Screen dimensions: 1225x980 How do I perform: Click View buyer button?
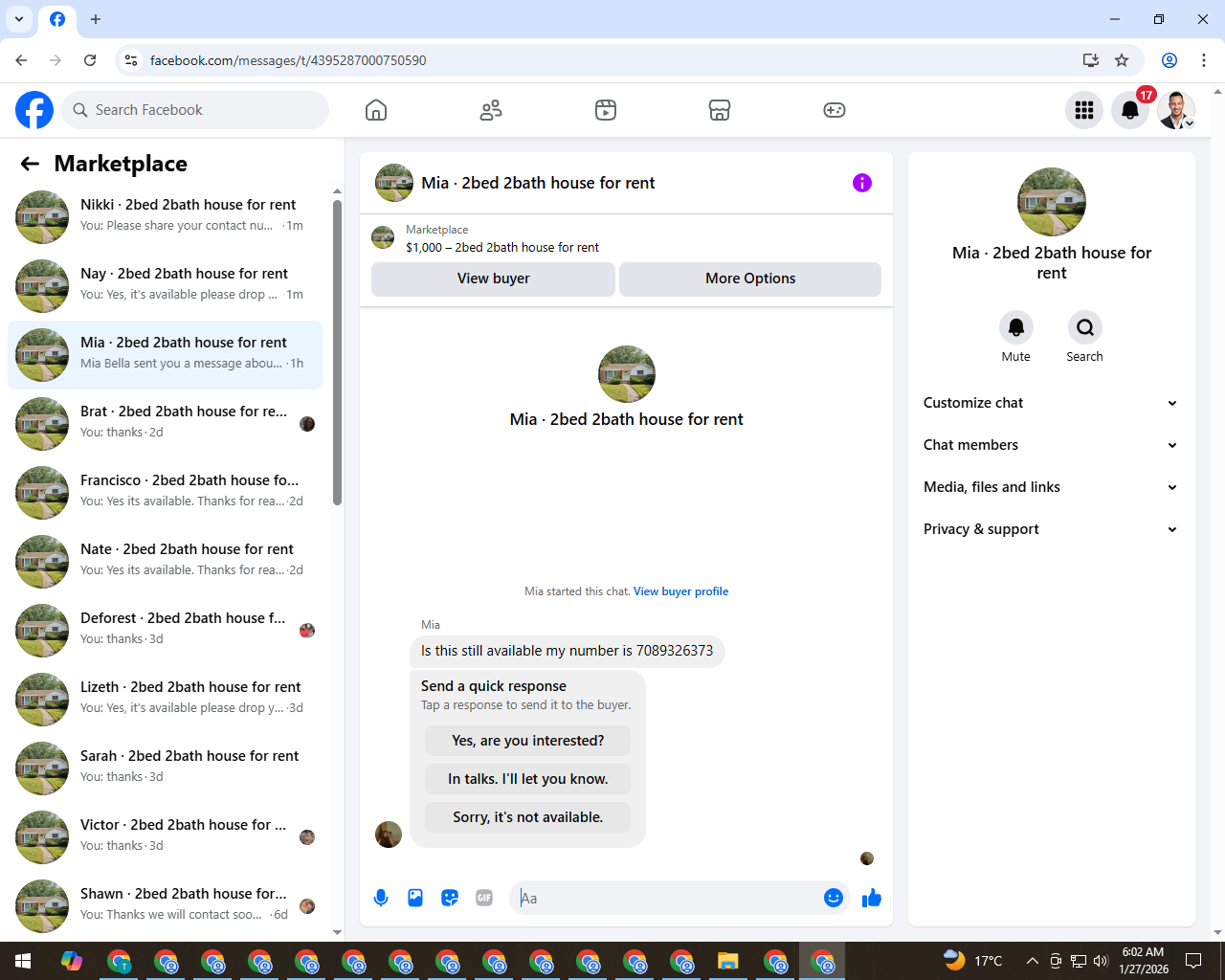coord(493,278)
